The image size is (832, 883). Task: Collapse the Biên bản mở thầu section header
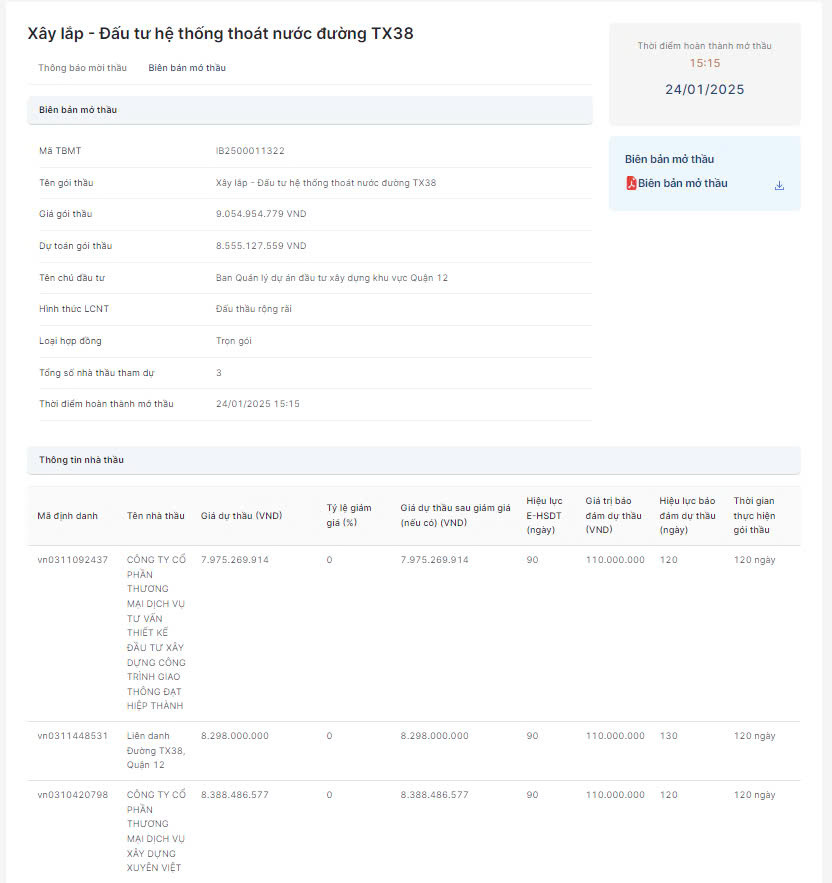(309, 110)
